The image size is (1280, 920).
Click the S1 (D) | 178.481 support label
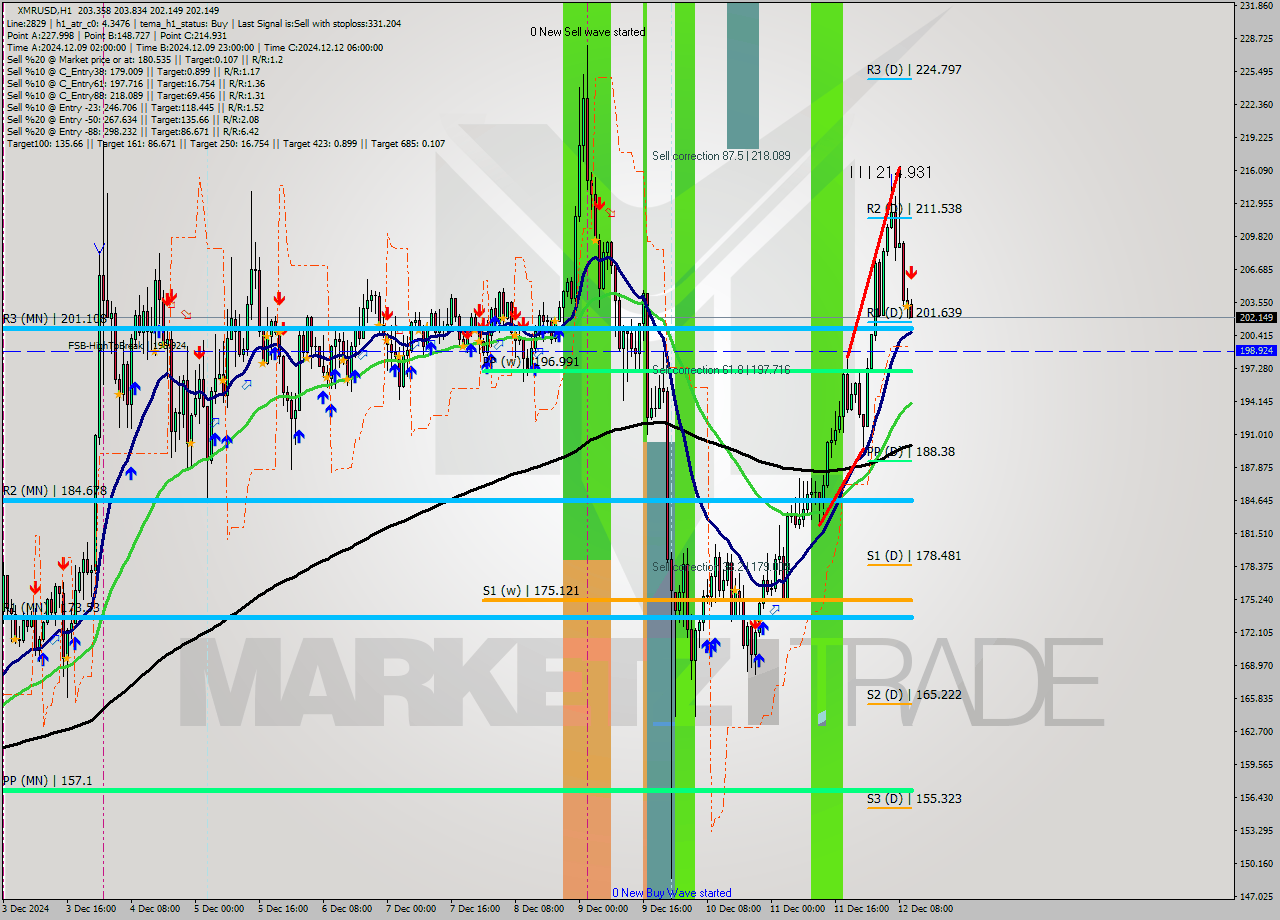tap(914, 556)
